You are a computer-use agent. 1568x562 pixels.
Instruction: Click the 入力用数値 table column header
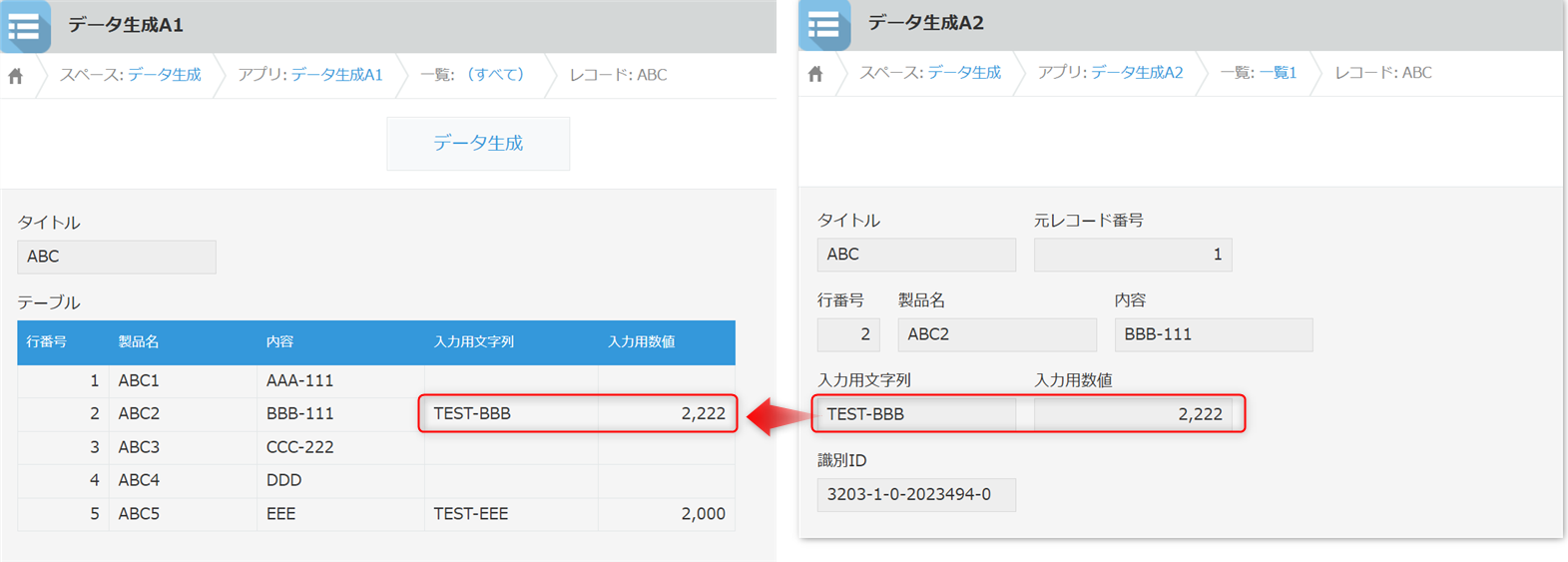click(641, 341)
